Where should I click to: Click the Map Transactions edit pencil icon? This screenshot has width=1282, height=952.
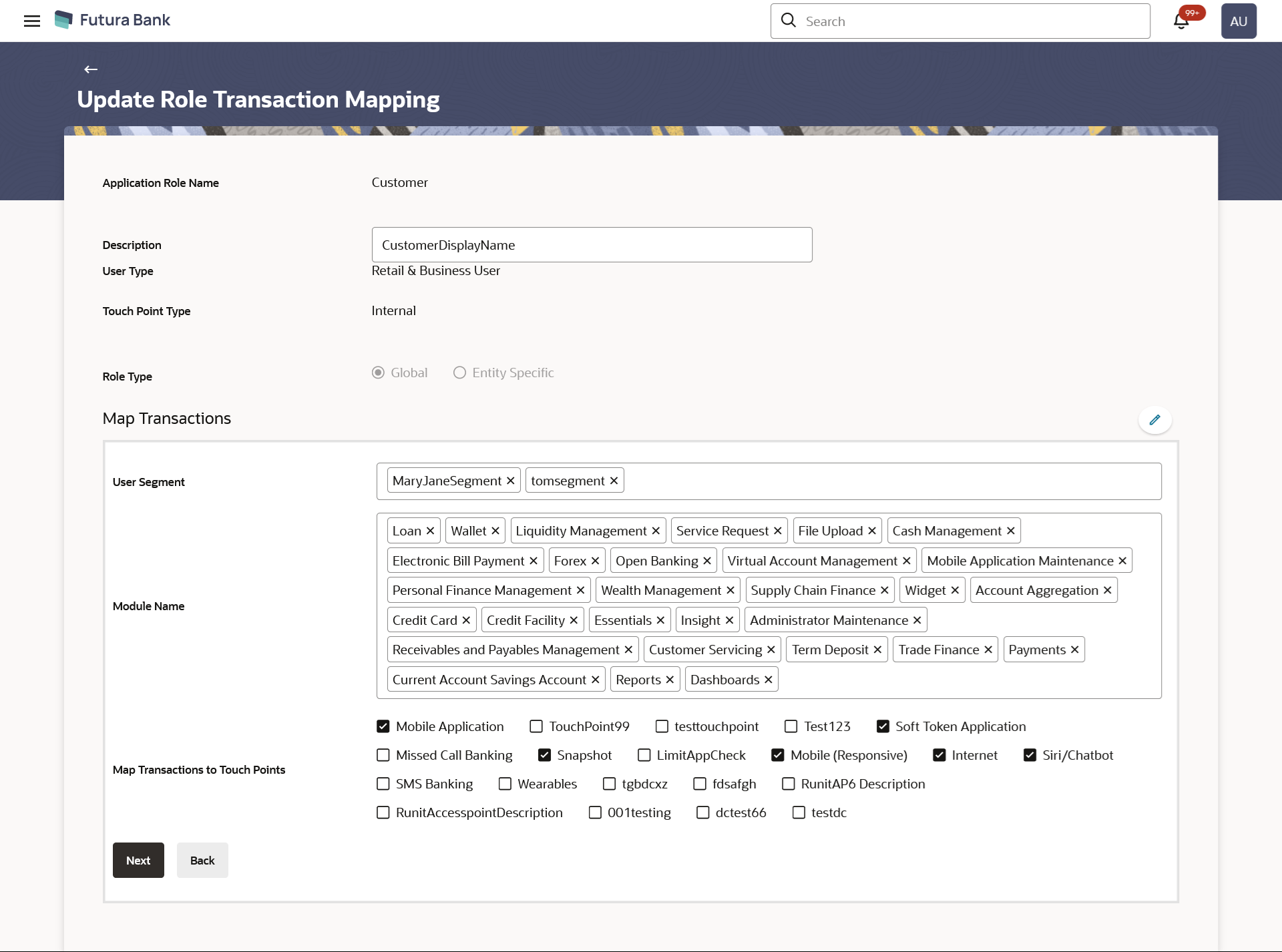(x=1154, y=420)
